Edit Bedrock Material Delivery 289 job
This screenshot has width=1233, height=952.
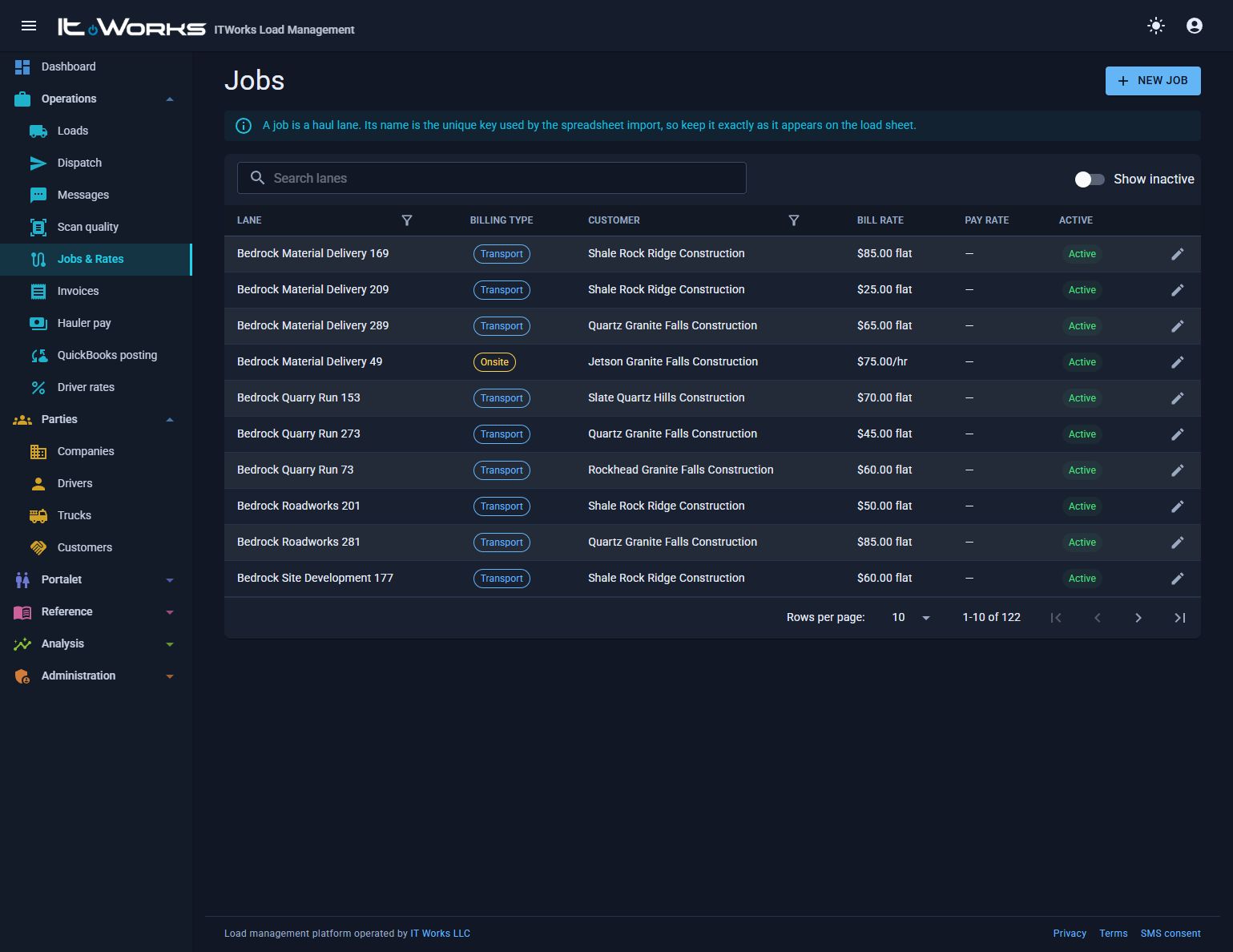click(x=1177, y=326)
